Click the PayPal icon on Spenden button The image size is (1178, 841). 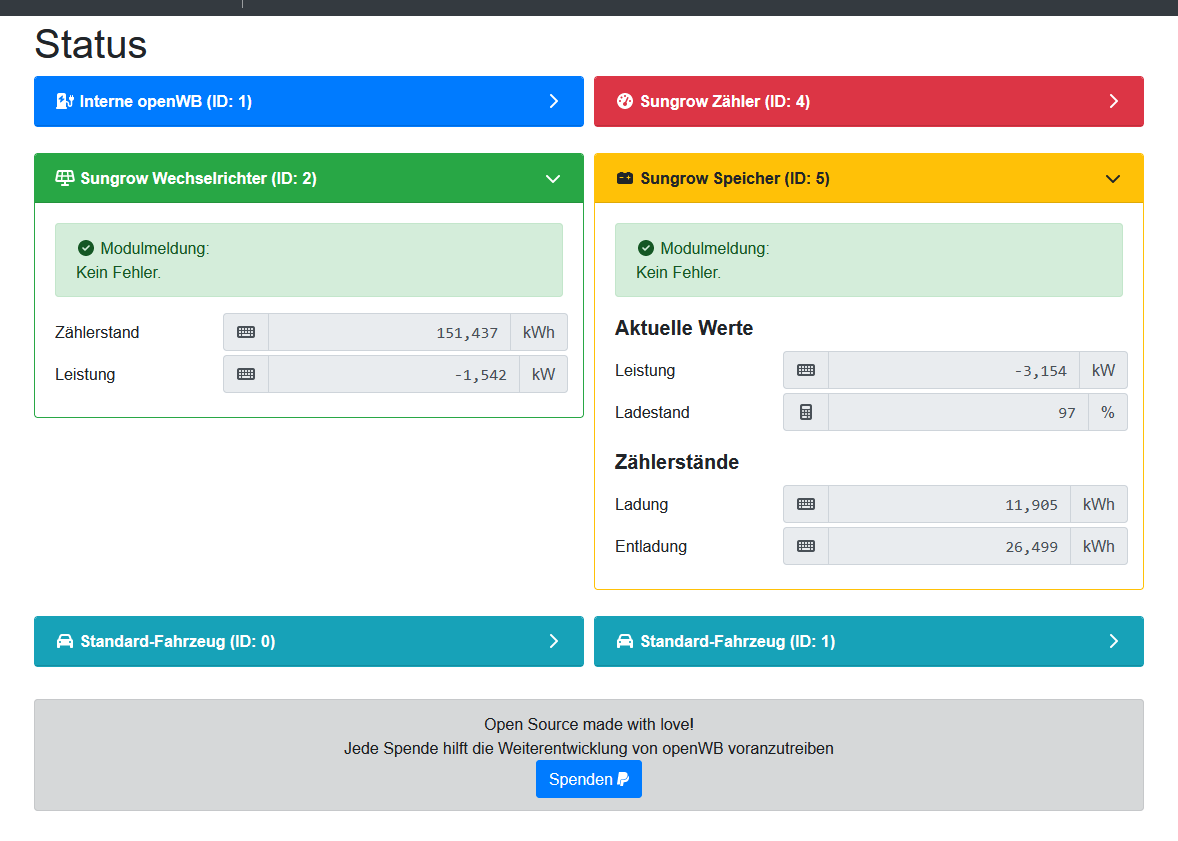(623, 779)
